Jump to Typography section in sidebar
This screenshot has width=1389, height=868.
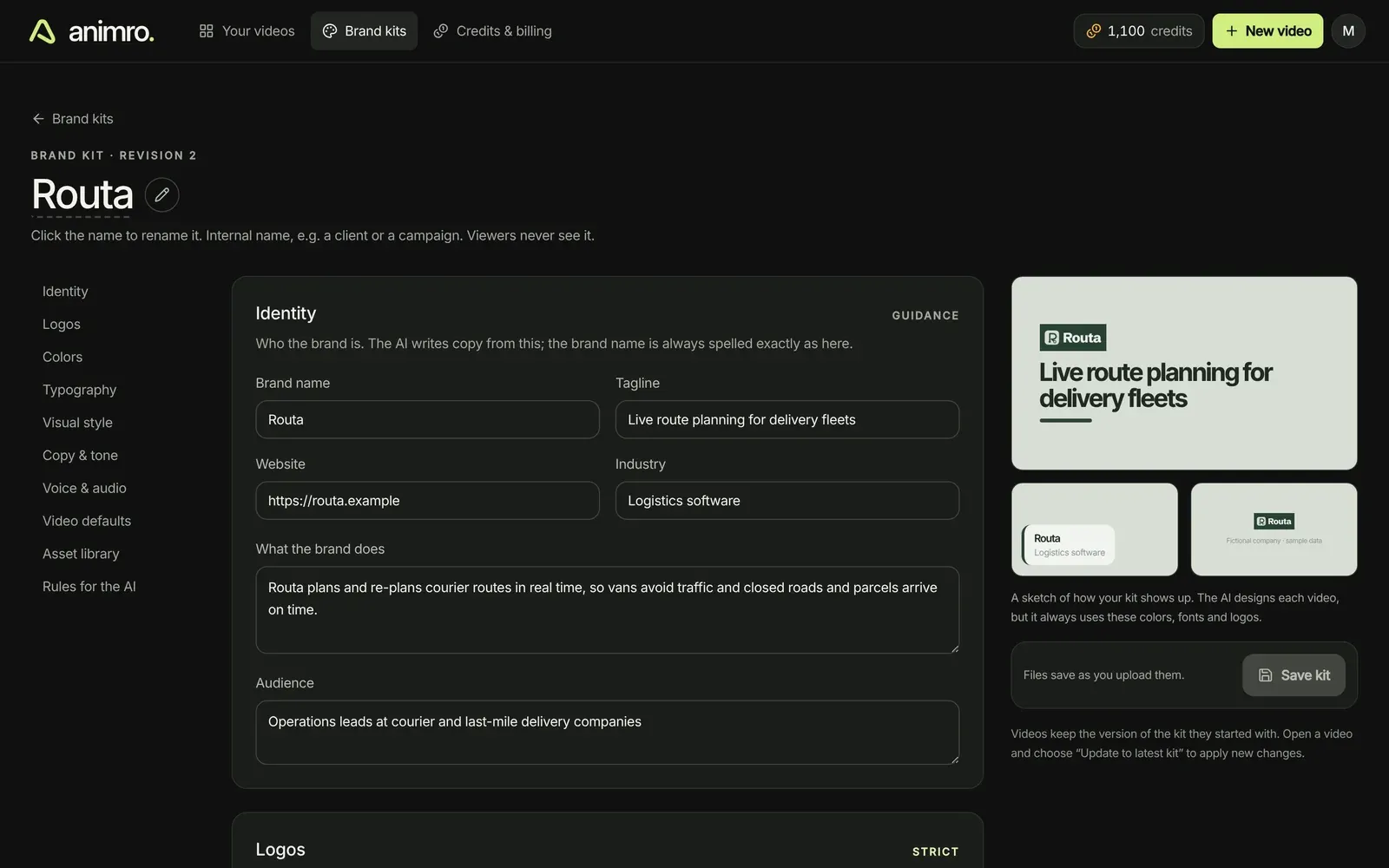click(x=79, y=391)
